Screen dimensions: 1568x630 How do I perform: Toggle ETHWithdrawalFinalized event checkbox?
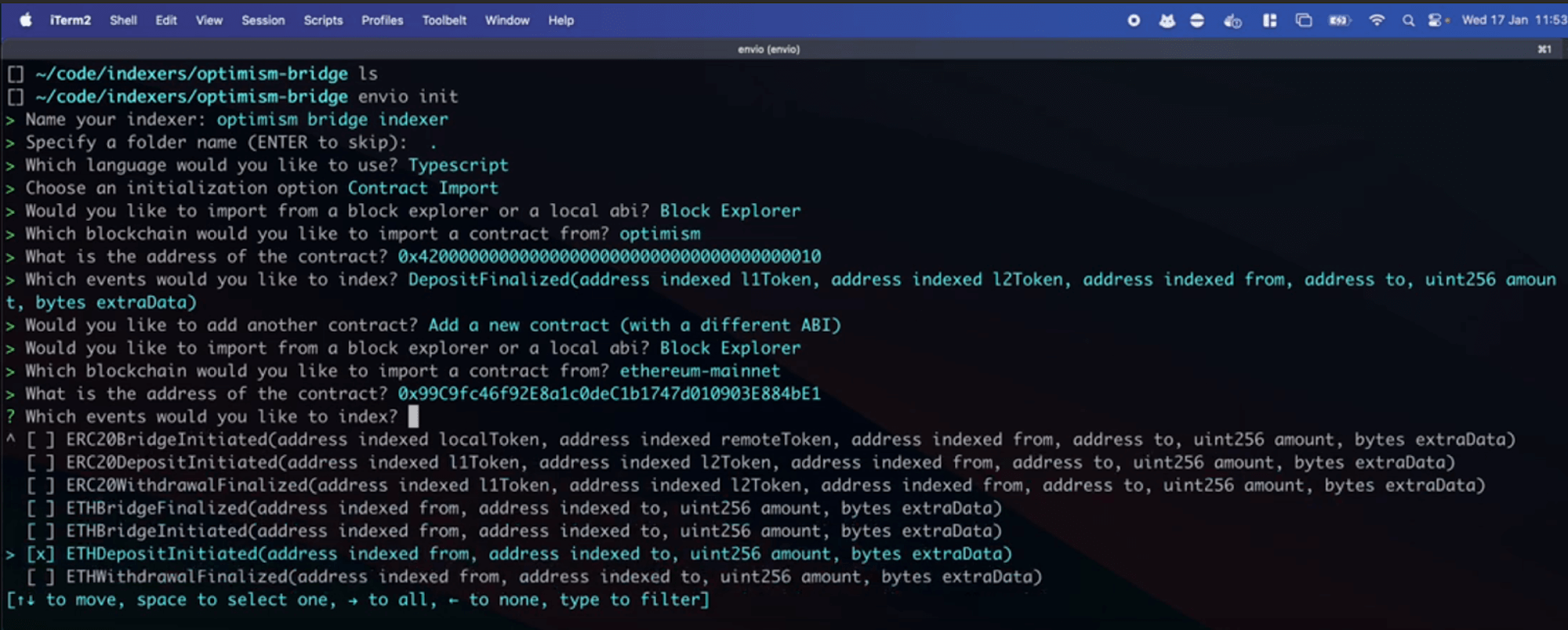[x=41, y=577]
